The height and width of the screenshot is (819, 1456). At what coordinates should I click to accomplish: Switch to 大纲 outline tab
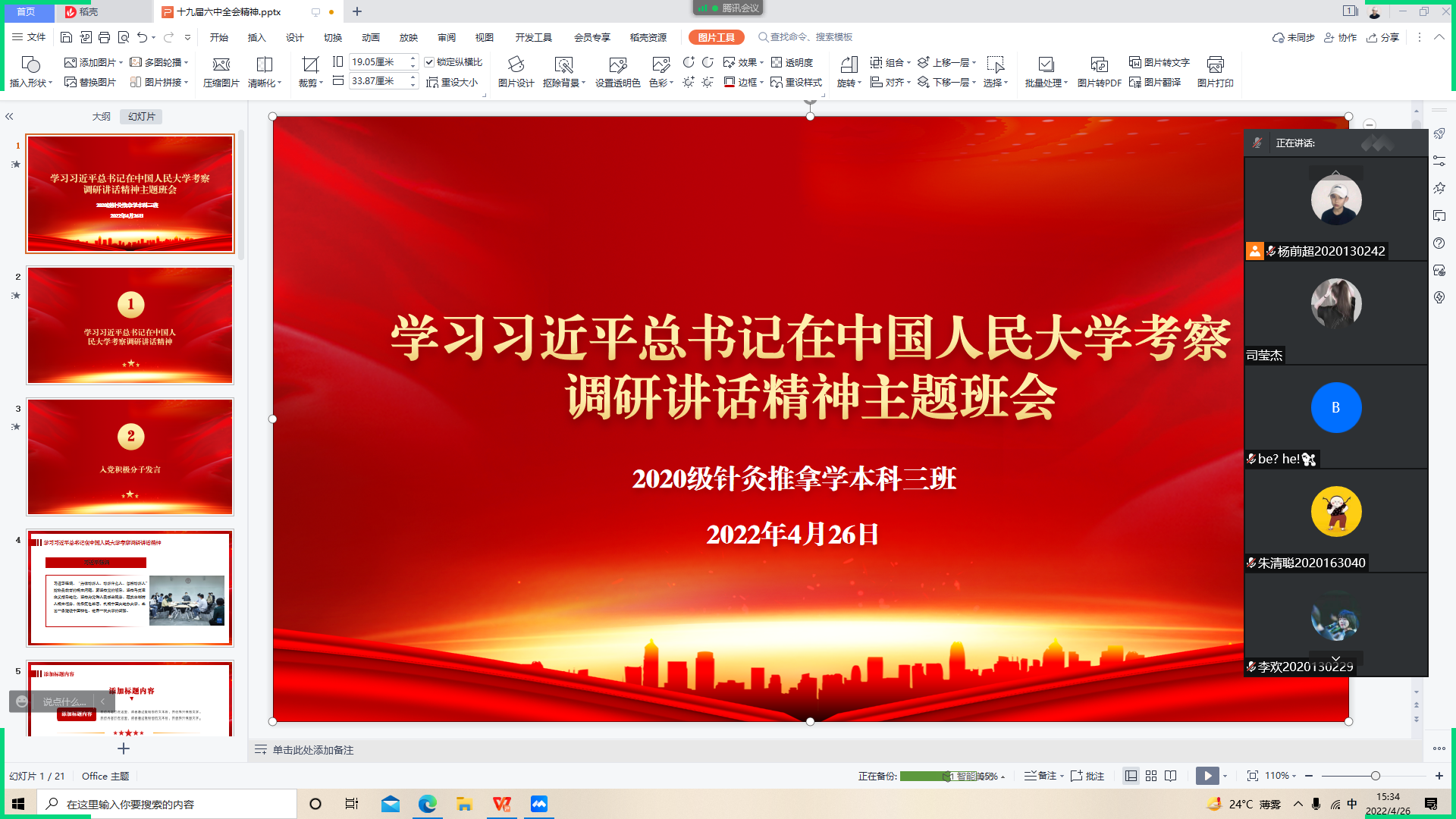point(101,117)
